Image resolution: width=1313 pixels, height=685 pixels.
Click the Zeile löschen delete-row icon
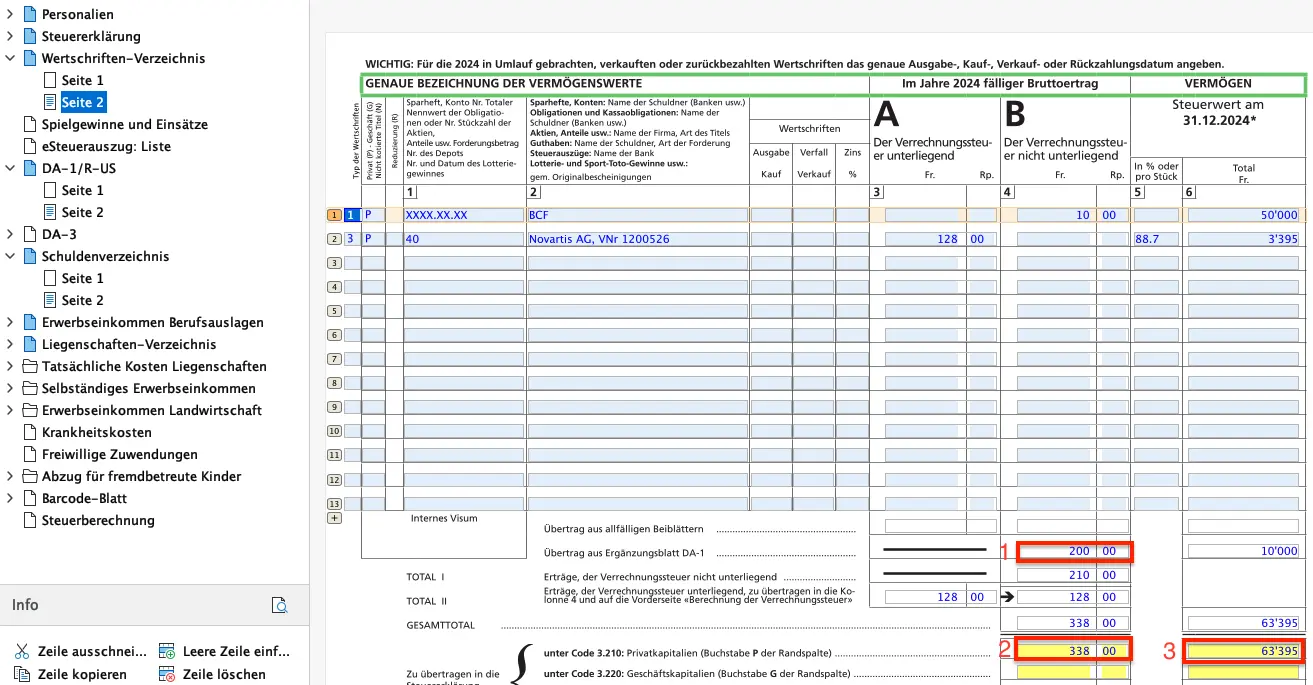[166, 671]
